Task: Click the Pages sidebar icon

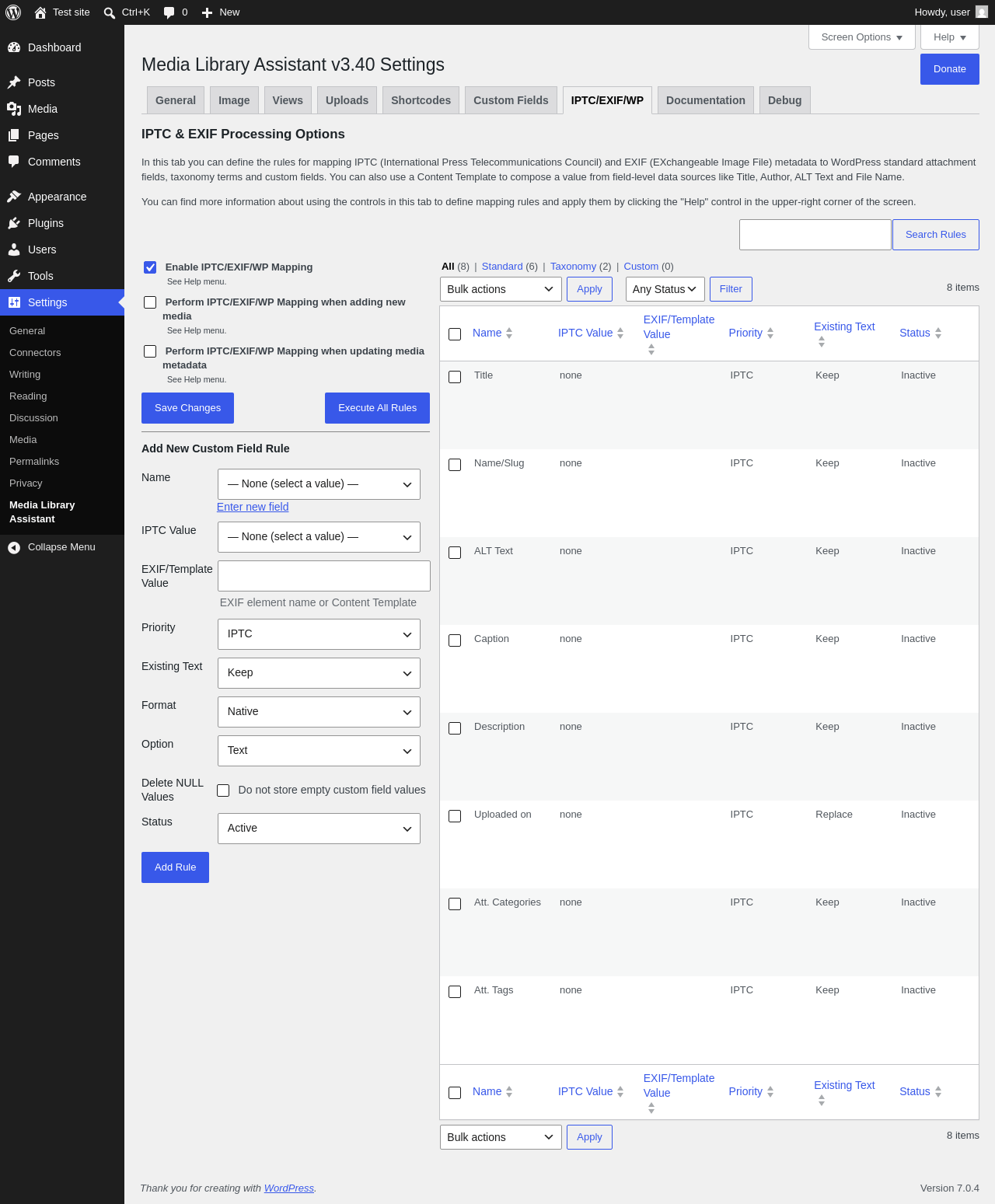Action: (x=14, y=135)
